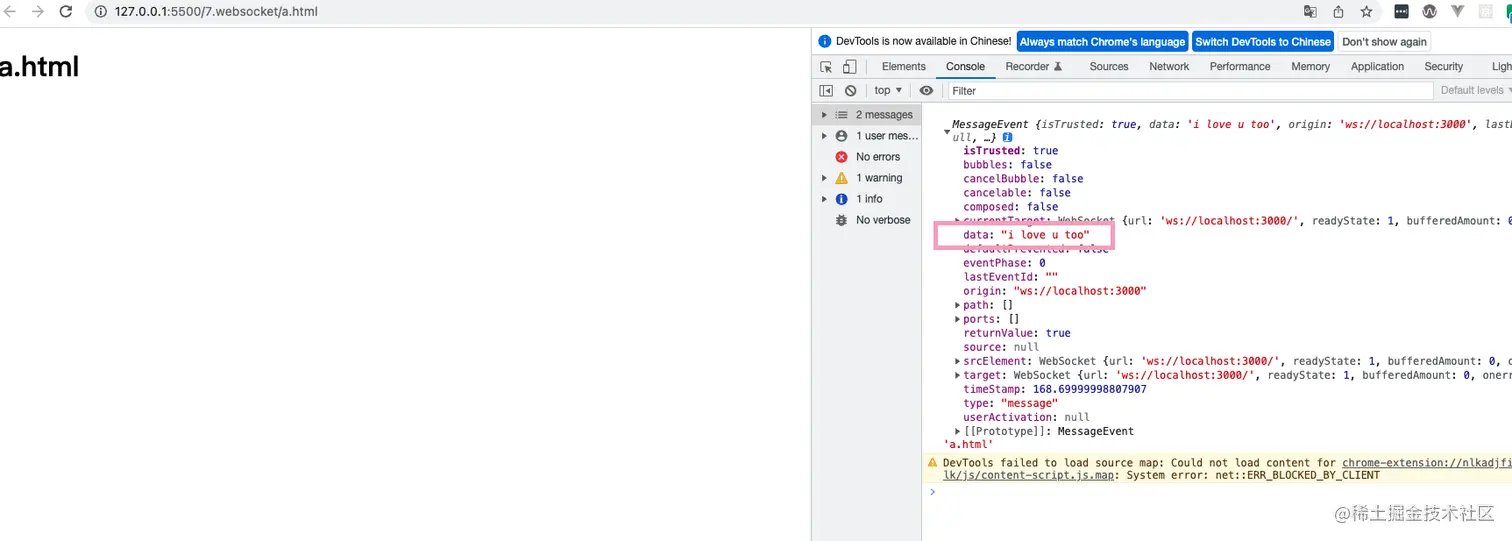Click the console prompt input line
1512x541 pixels.
pos(1220,492)
